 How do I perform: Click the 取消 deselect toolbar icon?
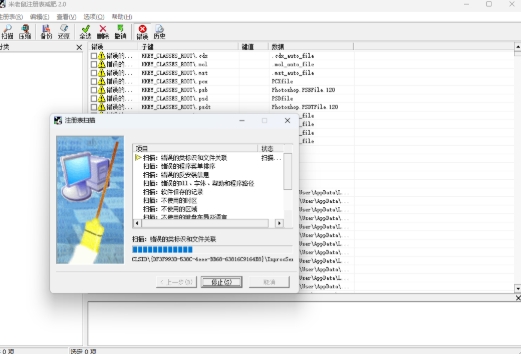[x=120, y=32]
